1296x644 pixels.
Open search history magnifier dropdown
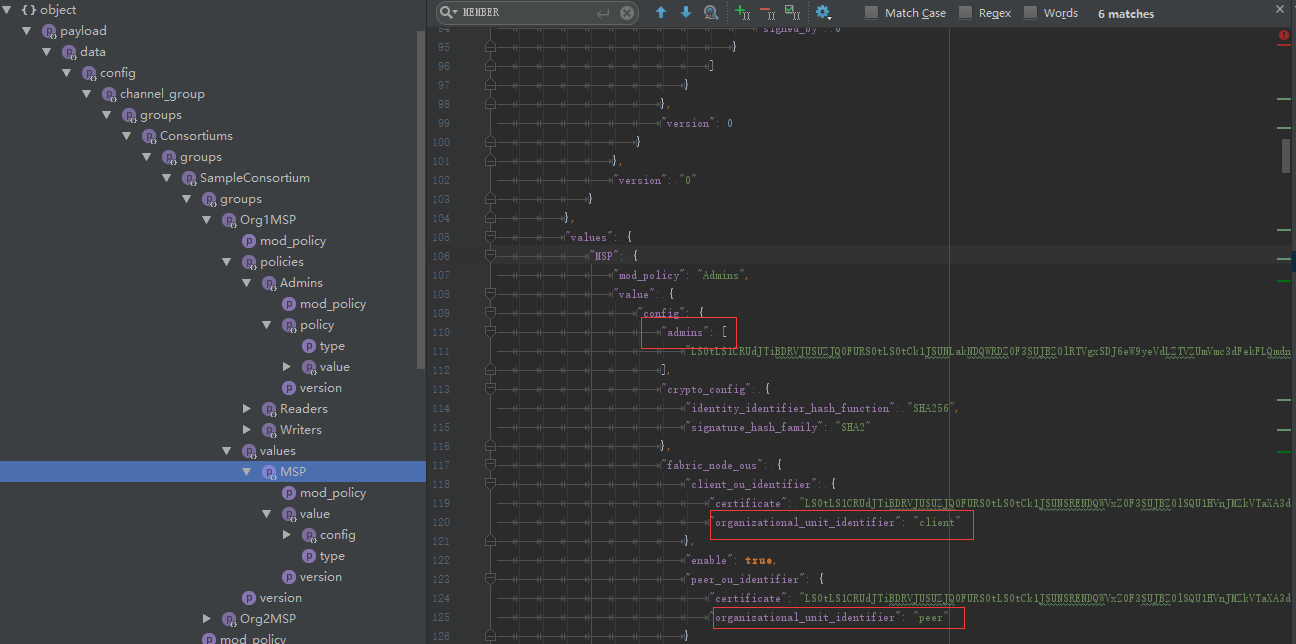[x=449, y=12]
